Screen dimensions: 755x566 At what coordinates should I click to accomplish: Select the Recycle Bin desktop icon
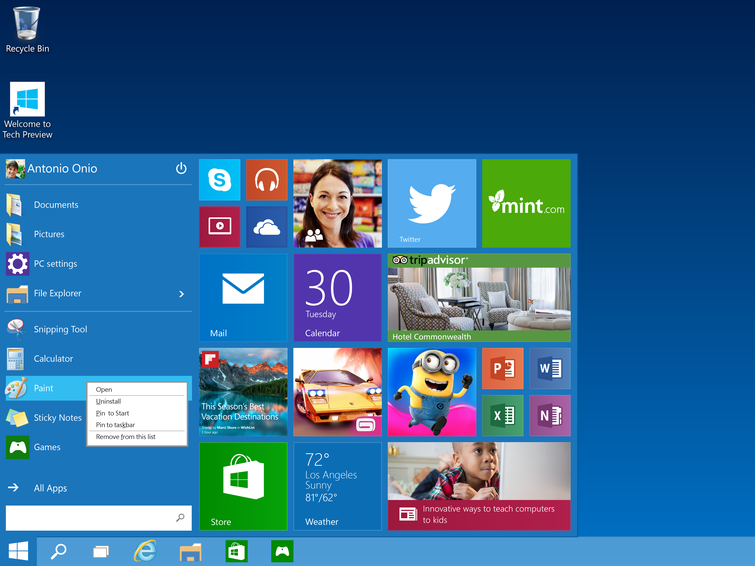27,29
